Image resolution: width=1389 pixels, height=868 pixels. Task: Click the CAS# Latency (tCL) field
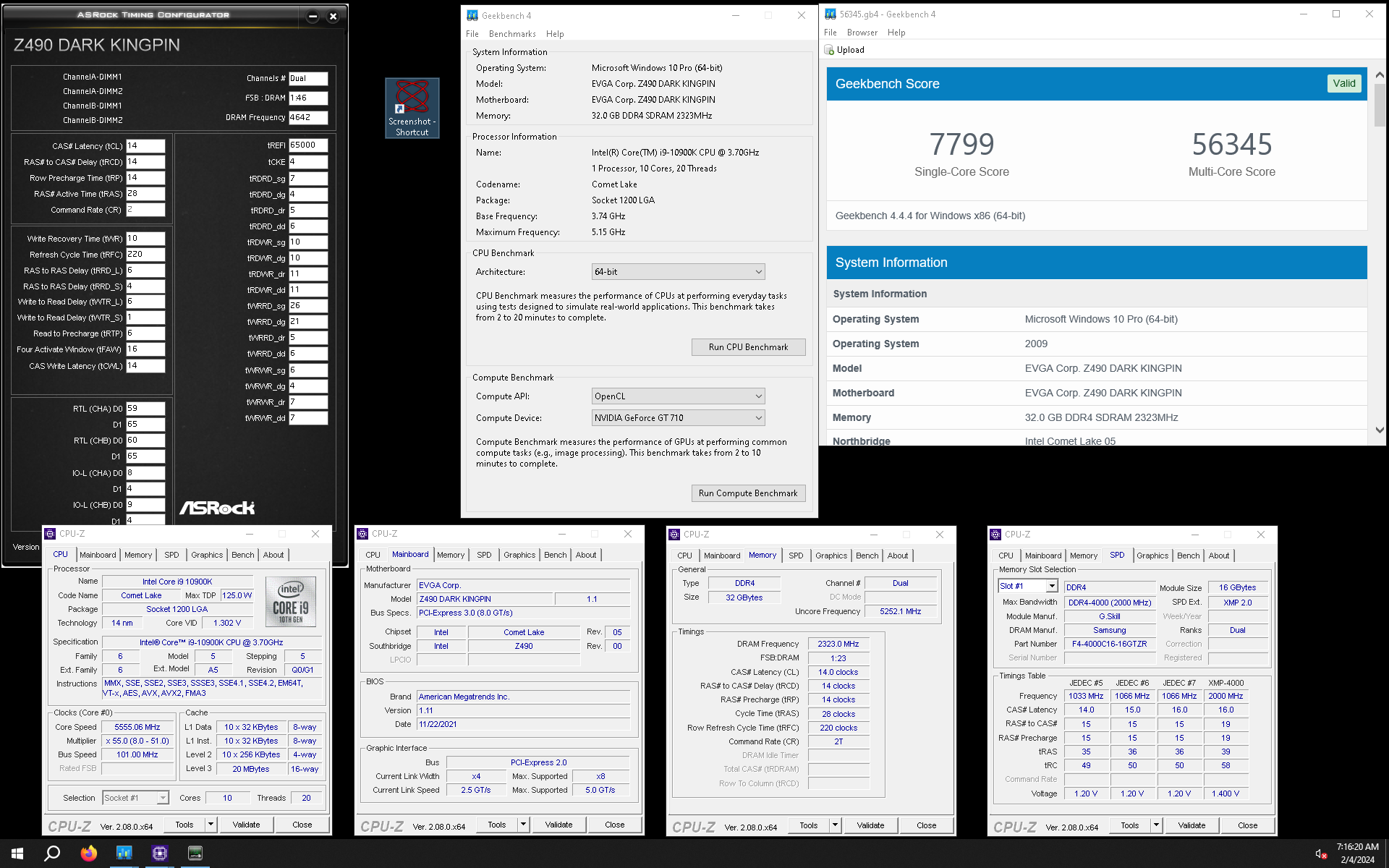coord(145,146)
